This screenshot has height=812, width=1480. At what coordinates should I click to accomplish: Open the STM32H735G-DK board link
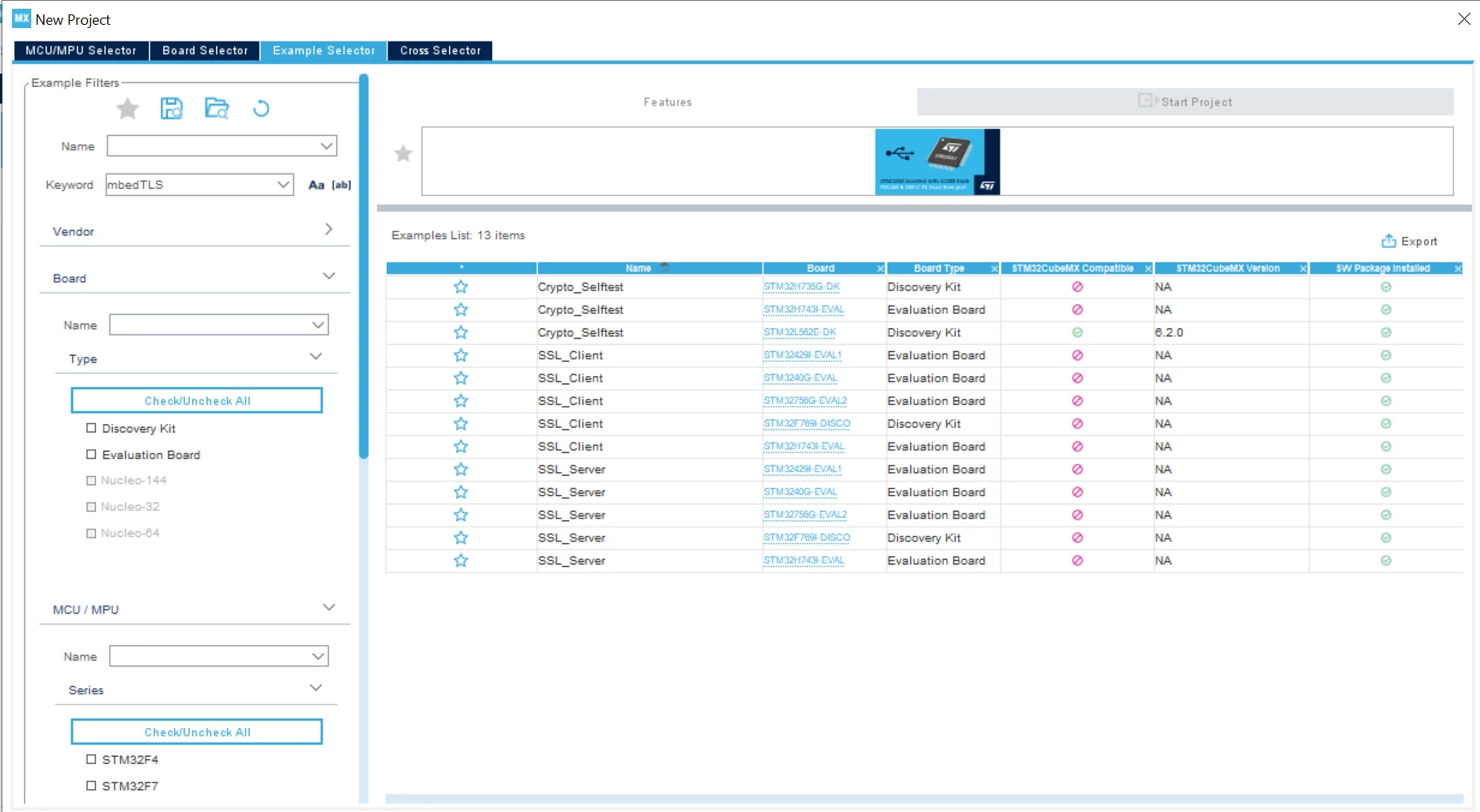point(801,287)
